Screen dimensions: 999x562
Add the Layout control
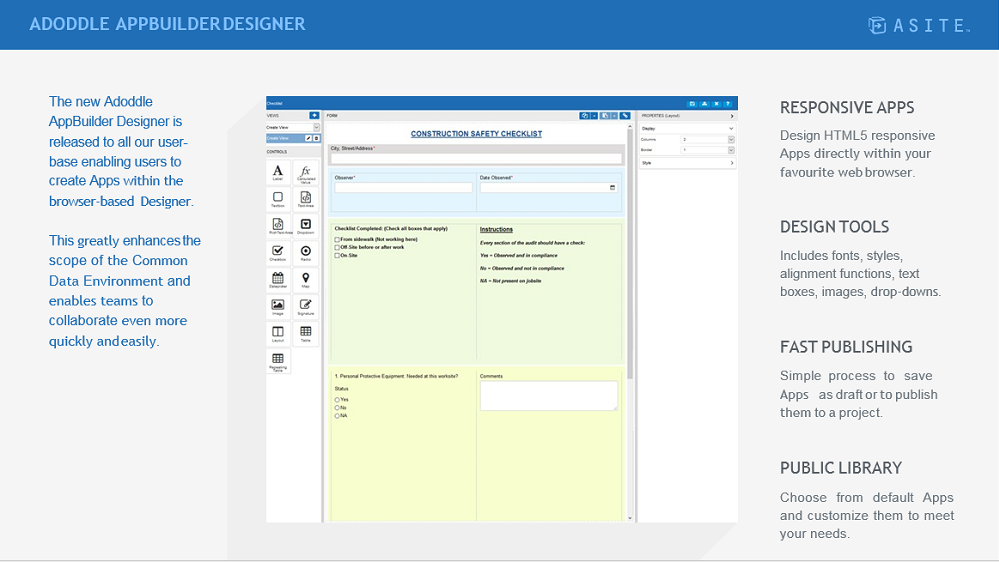278,333
